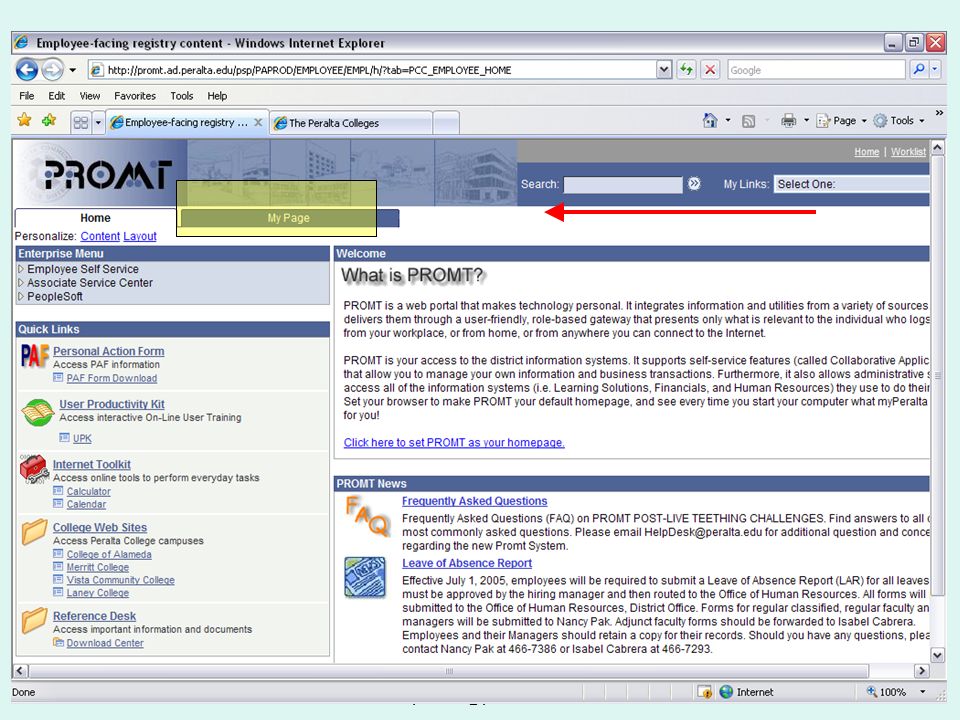The height and width of the screenshot is (720, 960).
Task: Click the Personalize Content link
Action: point(100,236)
